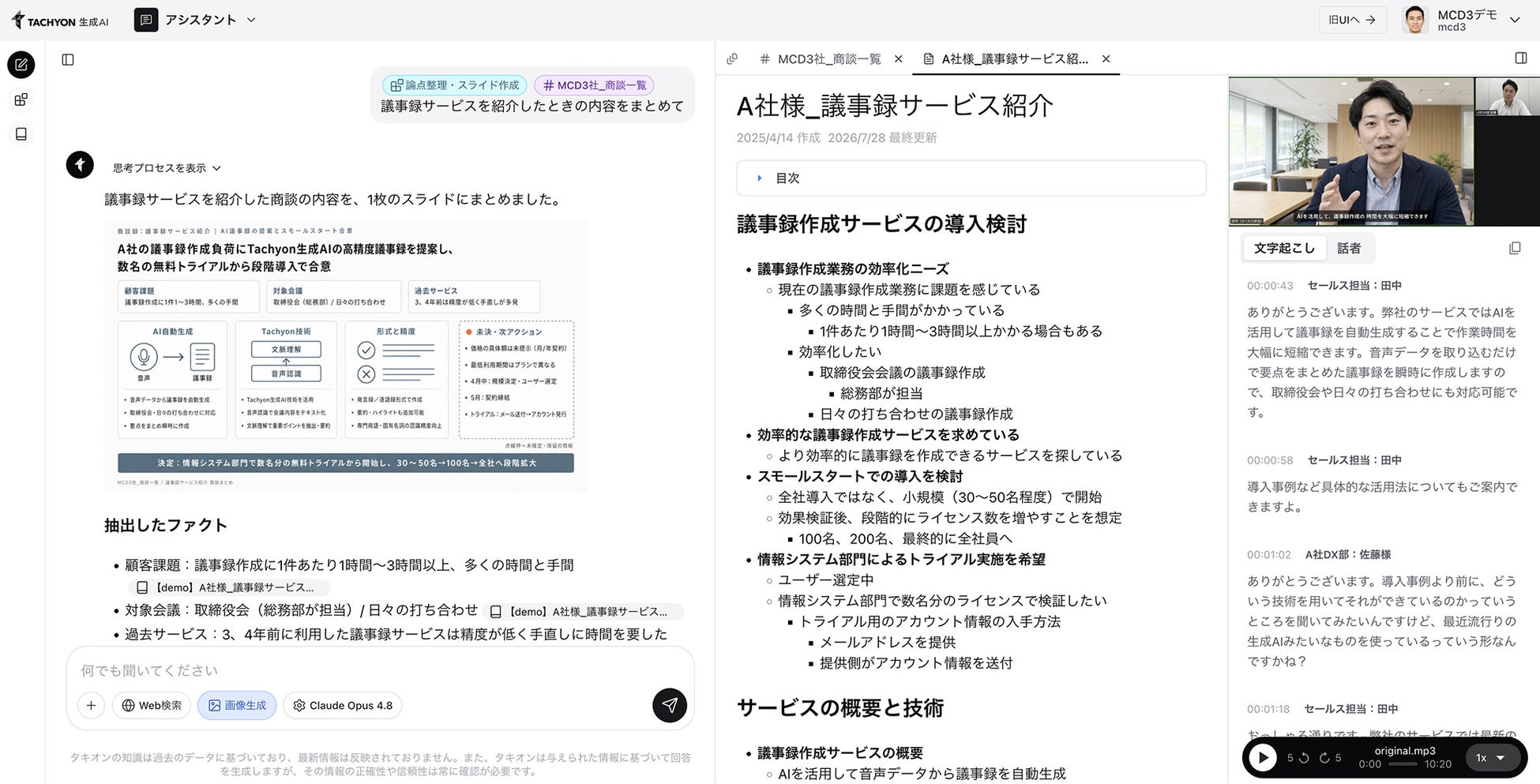Toggle 画像生成 option
Viewport: 1540px width, 784px height.
(237, 705)
